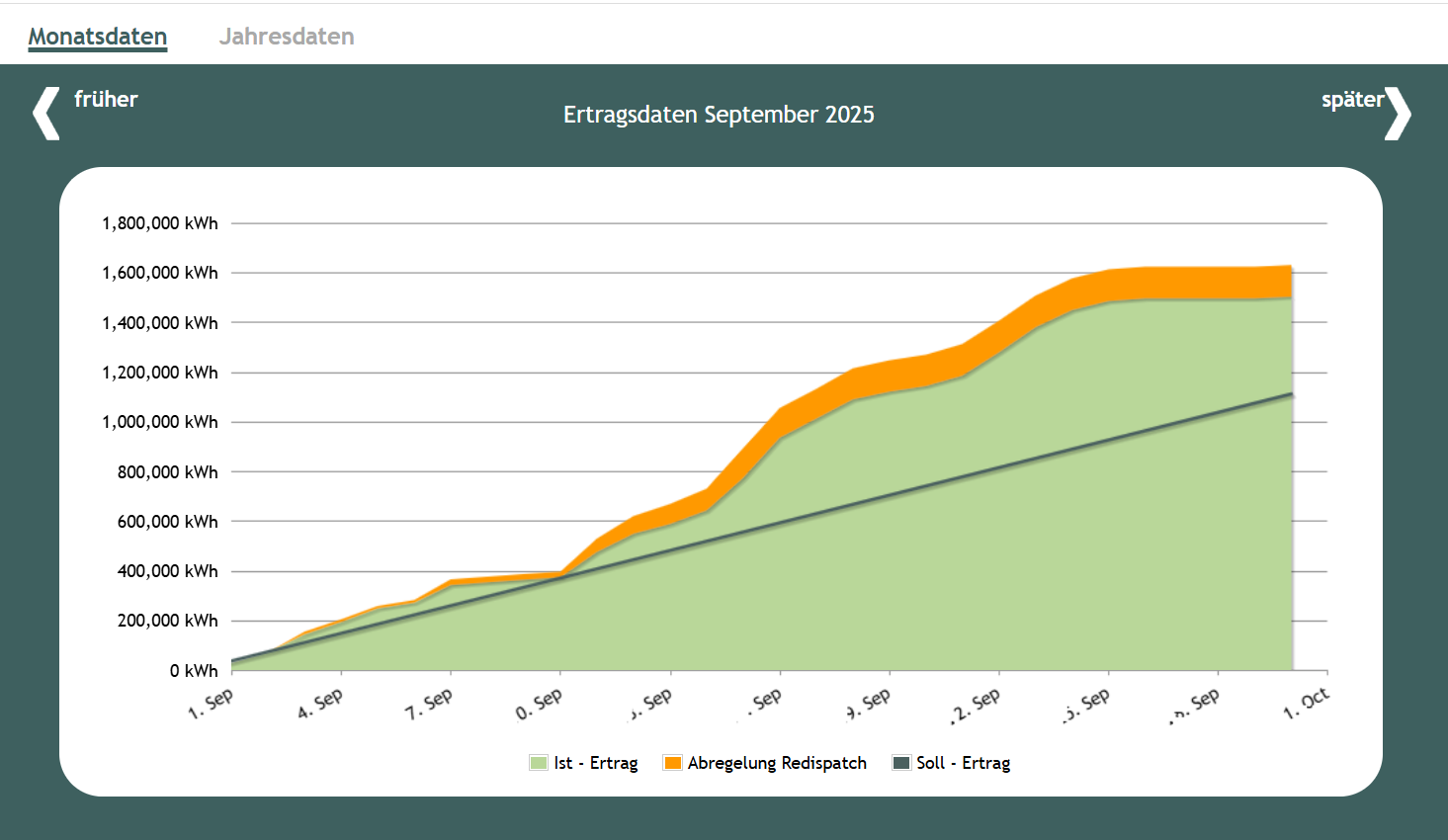Switch to the Monatsdaten tab

pyautogui.click(x=96, y=37)
